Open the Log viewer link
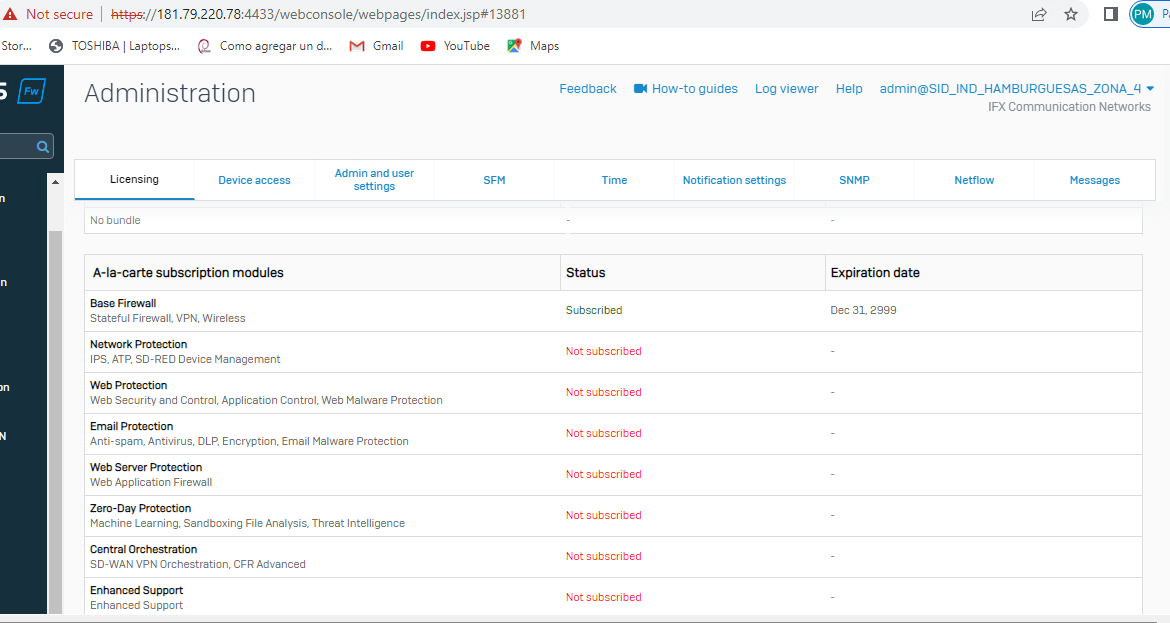The width and height of the screenshot is (1170, 623). click(786, 89)
